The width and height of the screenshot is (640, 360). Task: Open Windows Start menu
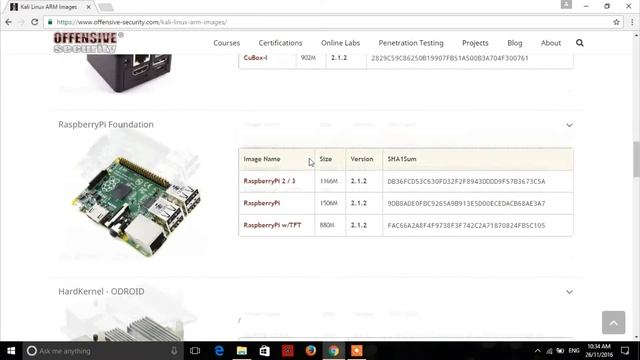[11, 351]
